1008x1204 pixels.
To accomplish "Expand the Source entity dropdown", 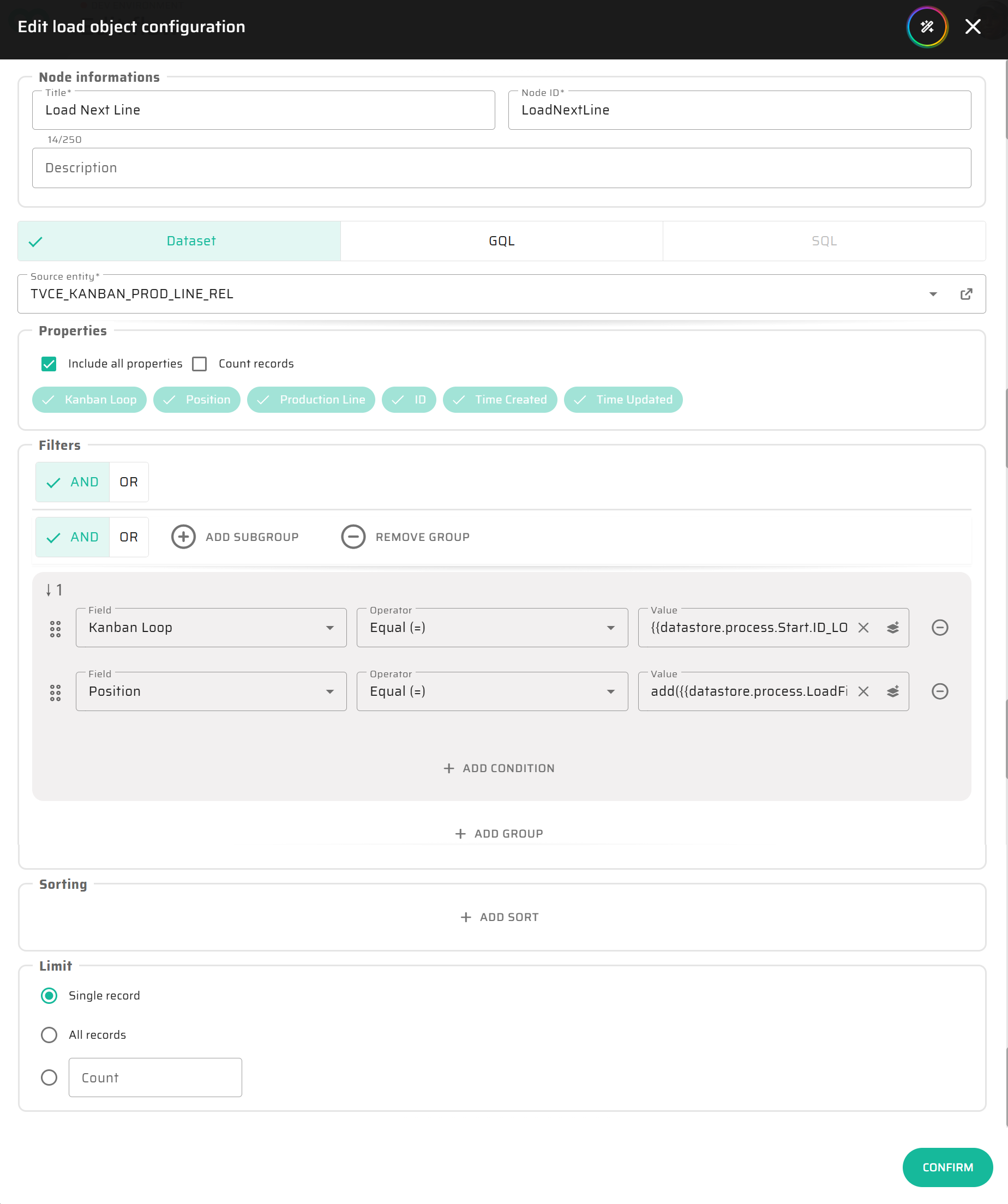I will 933,294.
